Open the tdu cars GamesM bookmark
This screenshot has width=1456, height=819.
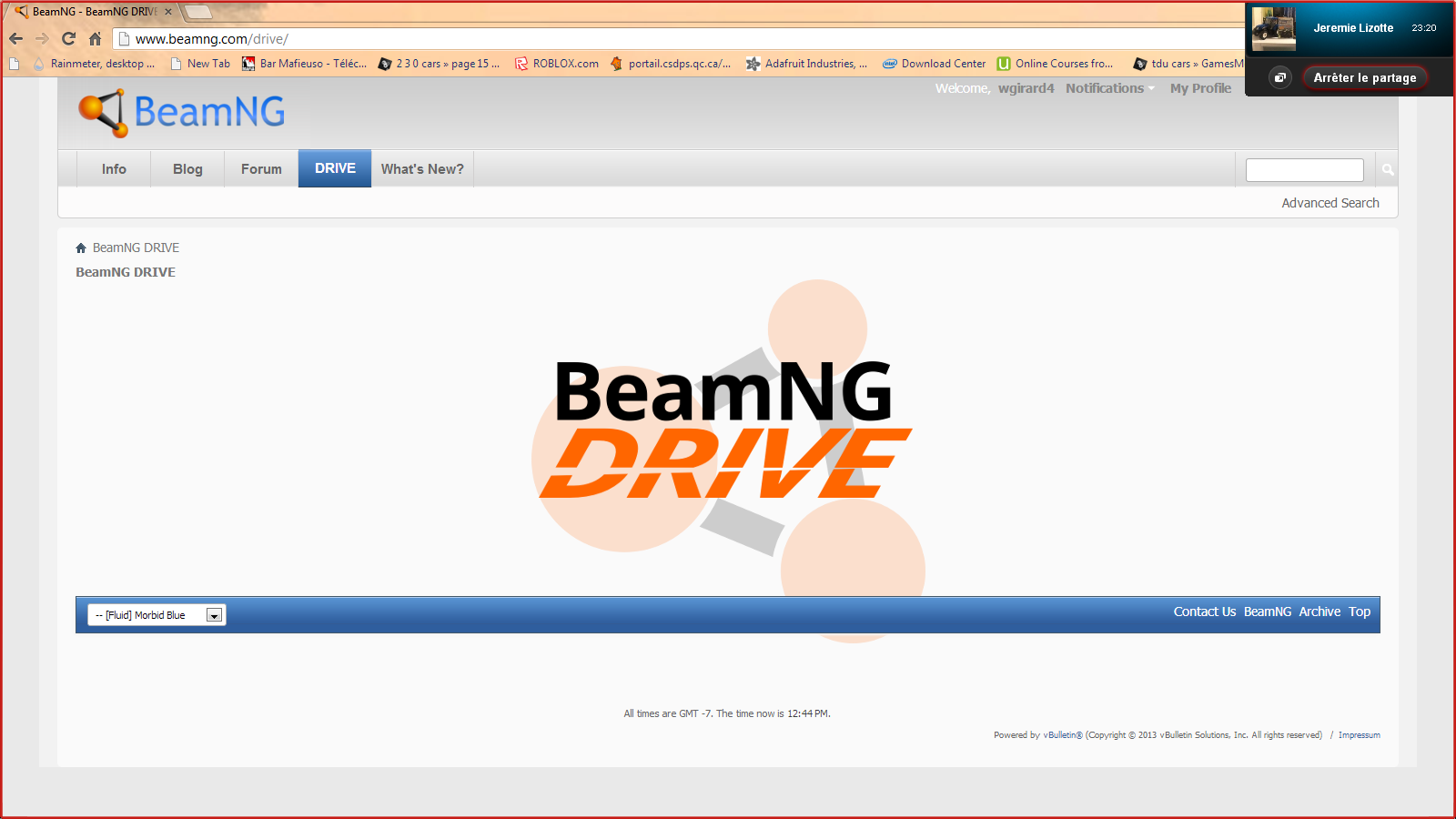coord(1188,64)
